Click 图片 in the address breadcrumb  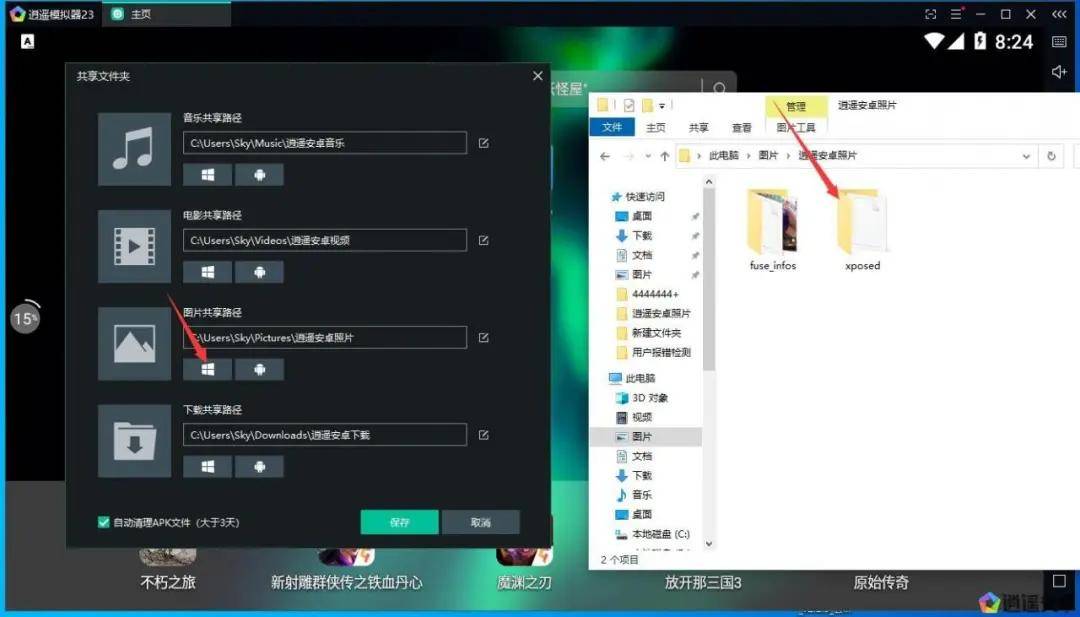tap(768, 156)
